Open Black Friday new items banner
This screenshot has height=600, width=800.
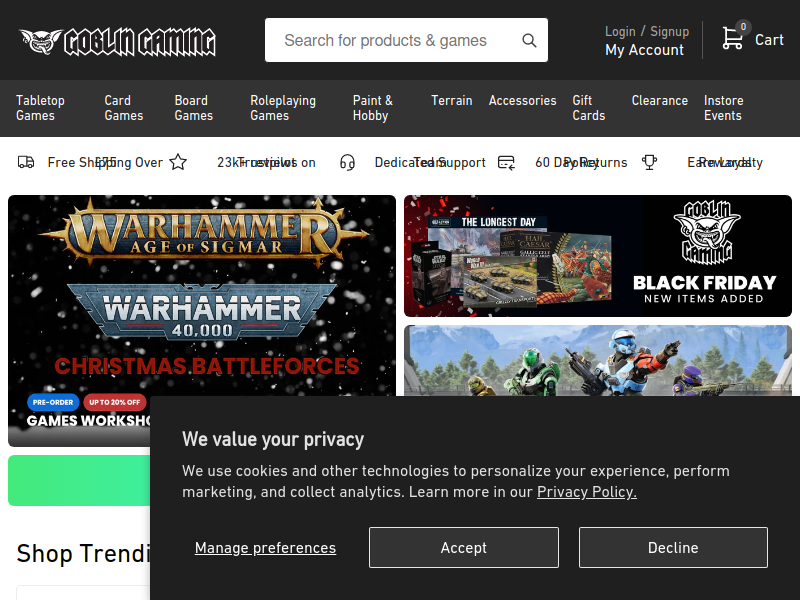pos(598,256)
